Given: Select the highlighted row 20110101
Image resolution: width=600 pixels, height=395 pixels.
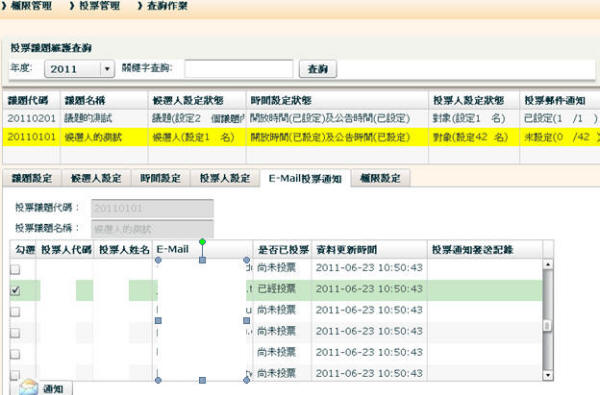Looking at the screenshot, I should pyautogui.click(x=301, y=137).
